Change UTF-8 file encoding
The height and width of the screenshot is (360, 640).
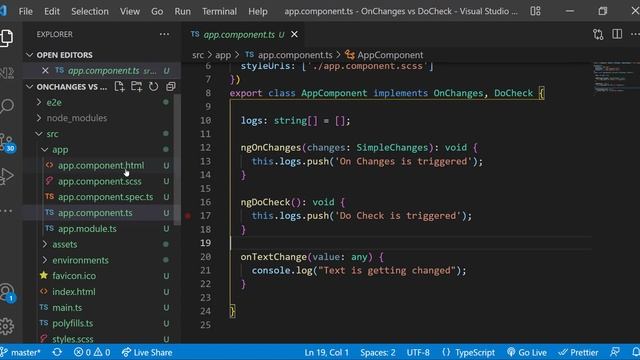click(x=418, y=352)
